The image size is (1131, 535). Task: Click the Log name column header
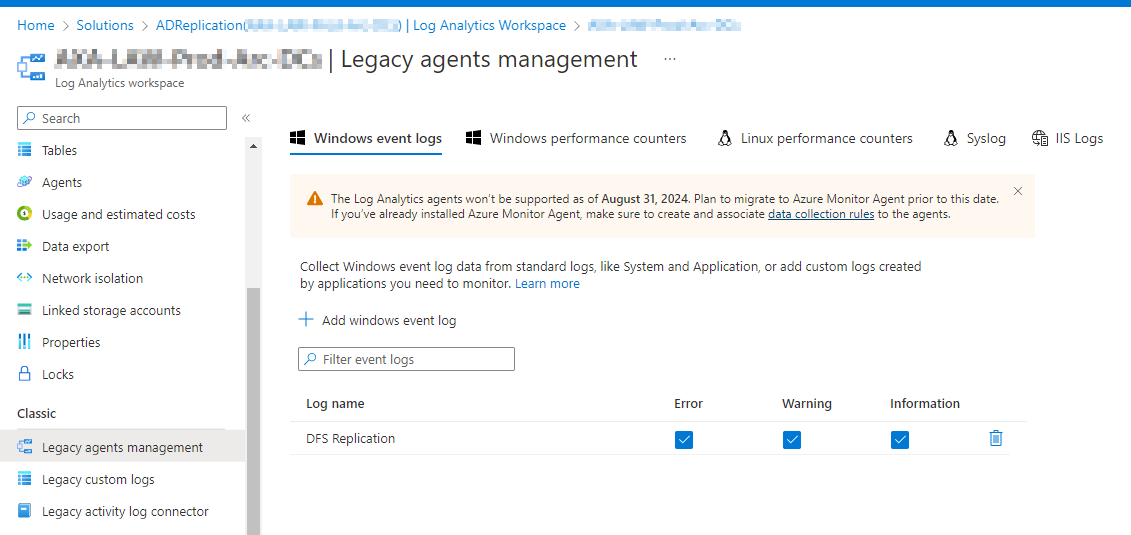click(335, 404)
